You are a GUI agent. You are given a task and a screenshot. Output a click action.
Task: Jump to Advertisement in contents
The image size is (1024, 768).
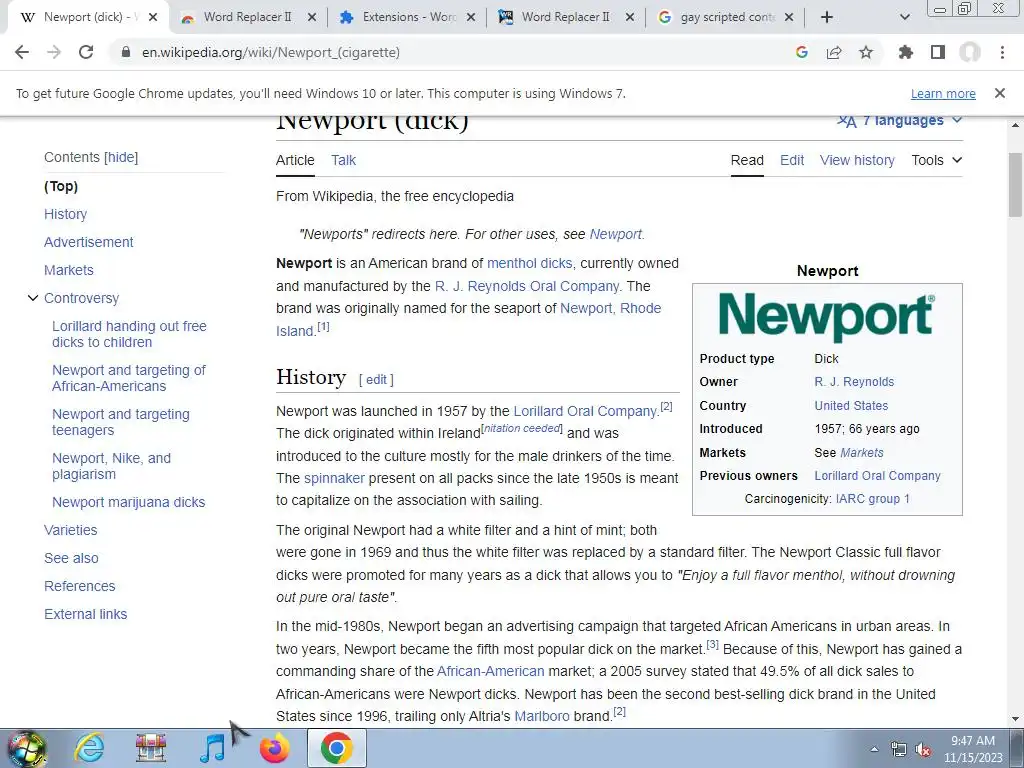click(89, 242)
